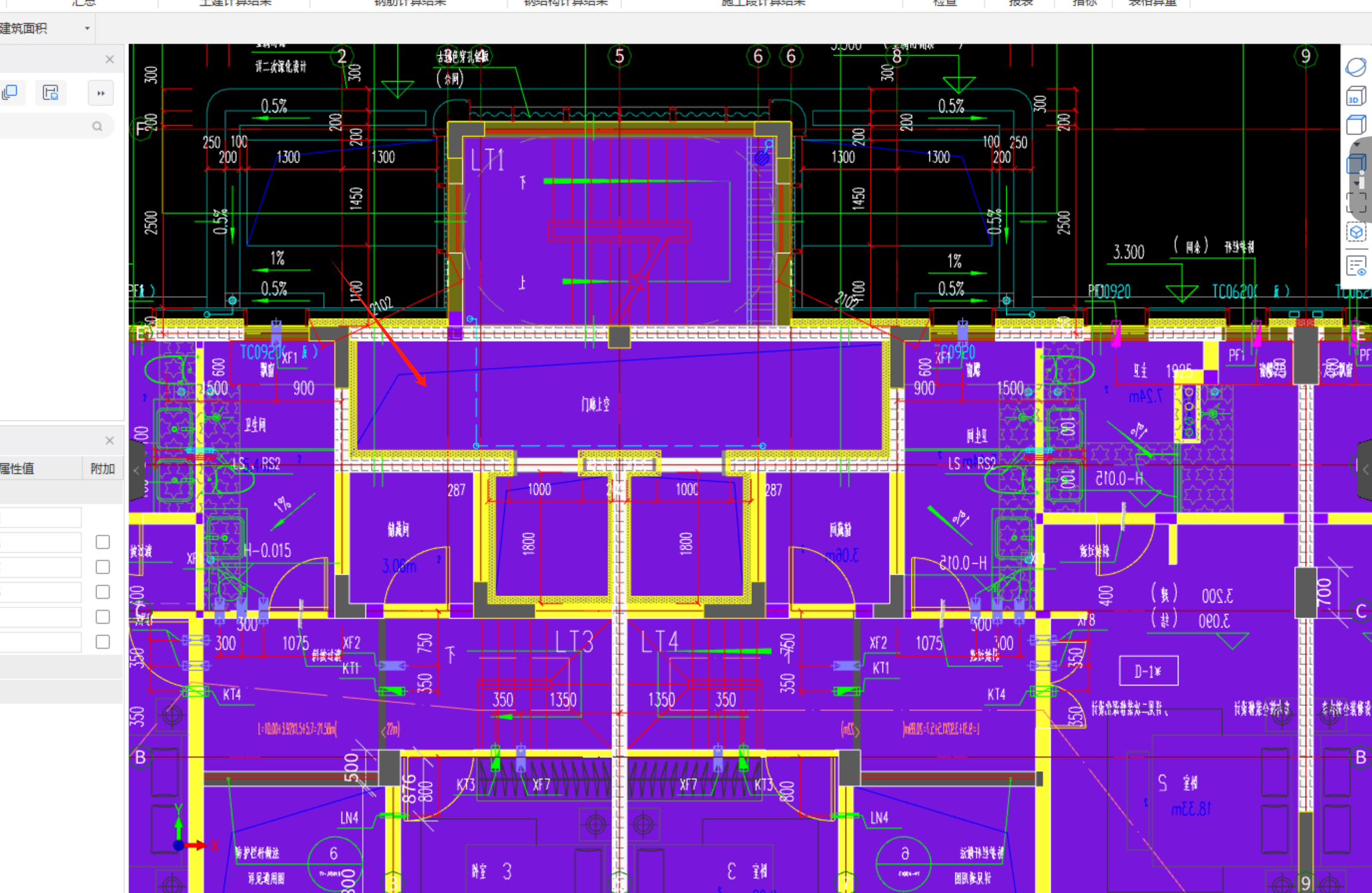The height and width of the screenshot is (893, 1372).
Task: Tick the first 附加 checkbox
Action: [102, 542]
